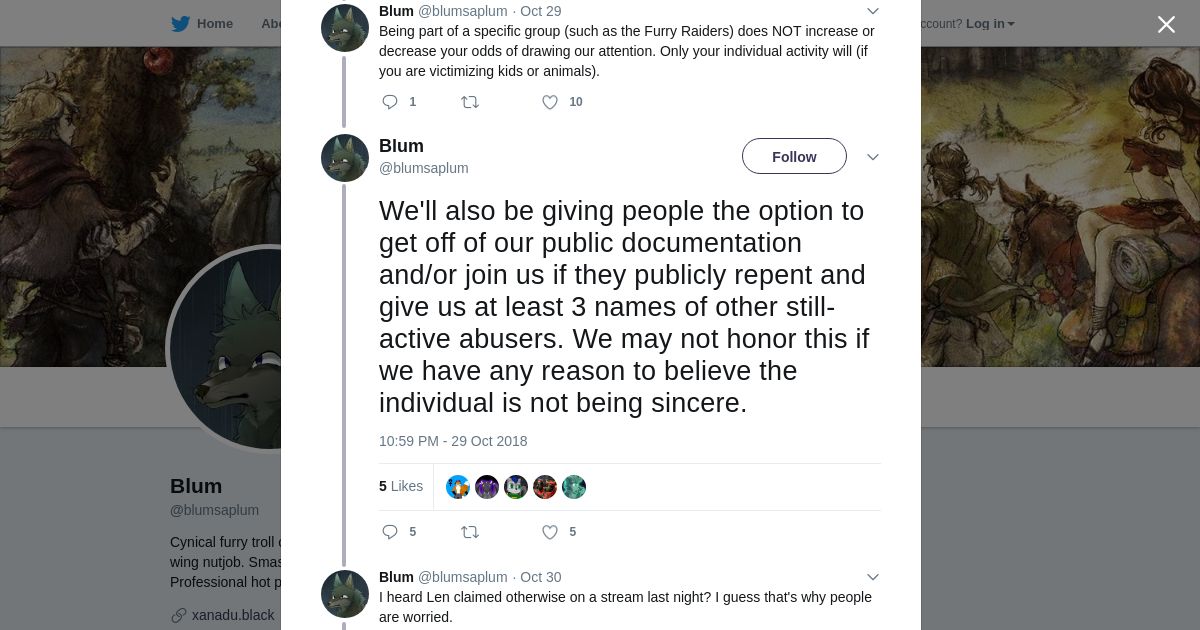
Task: Open Blum's avatar on the main tweet
Action: [345, 158]
